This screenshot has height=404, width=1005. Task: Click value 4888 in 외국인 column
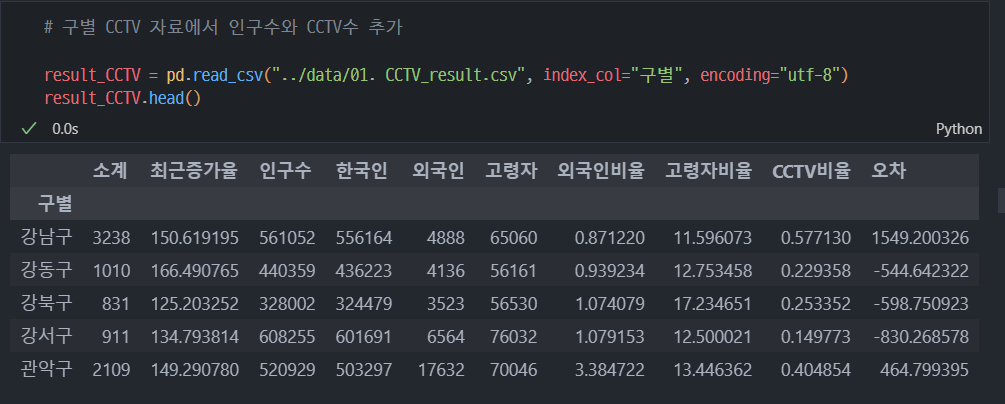[445, 238]
